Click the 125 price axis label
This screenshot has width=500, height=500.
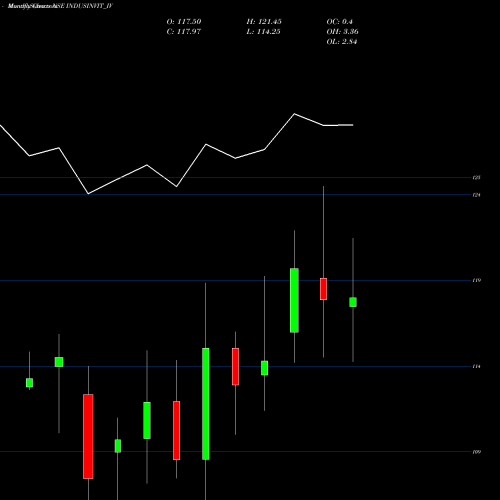click(477, 178)
